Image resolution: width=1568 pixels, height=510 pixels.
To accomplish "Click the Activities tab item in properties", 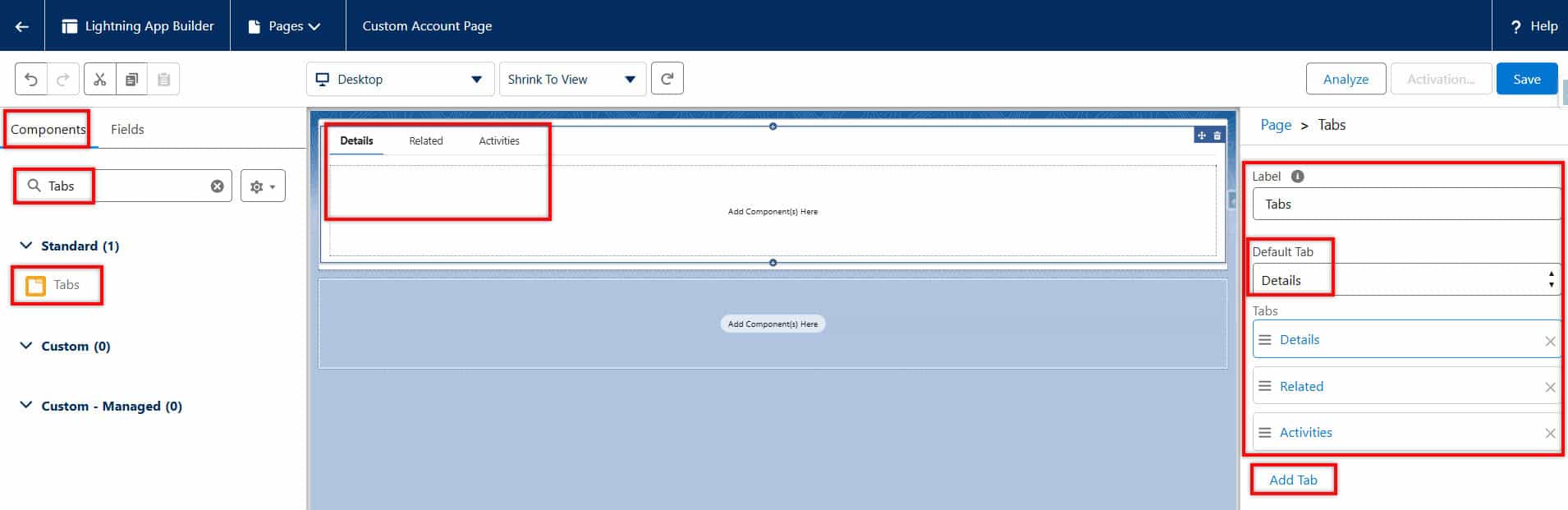I will [x=1306, y=433].
